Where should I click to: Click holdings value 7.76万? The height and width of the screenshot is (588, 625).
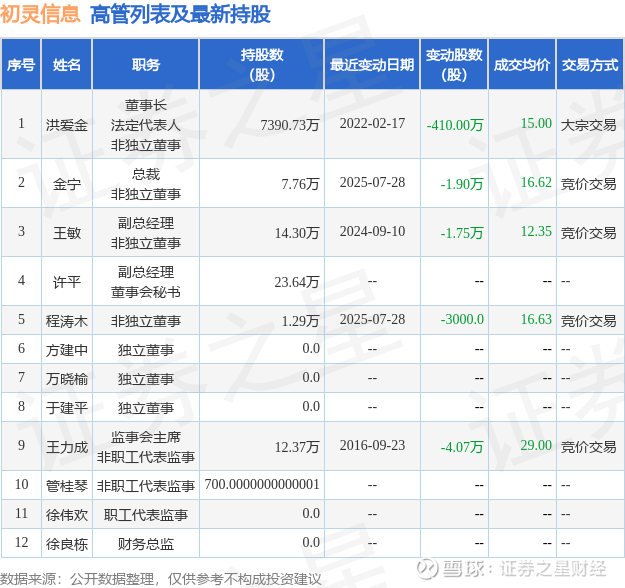(300, 184)
